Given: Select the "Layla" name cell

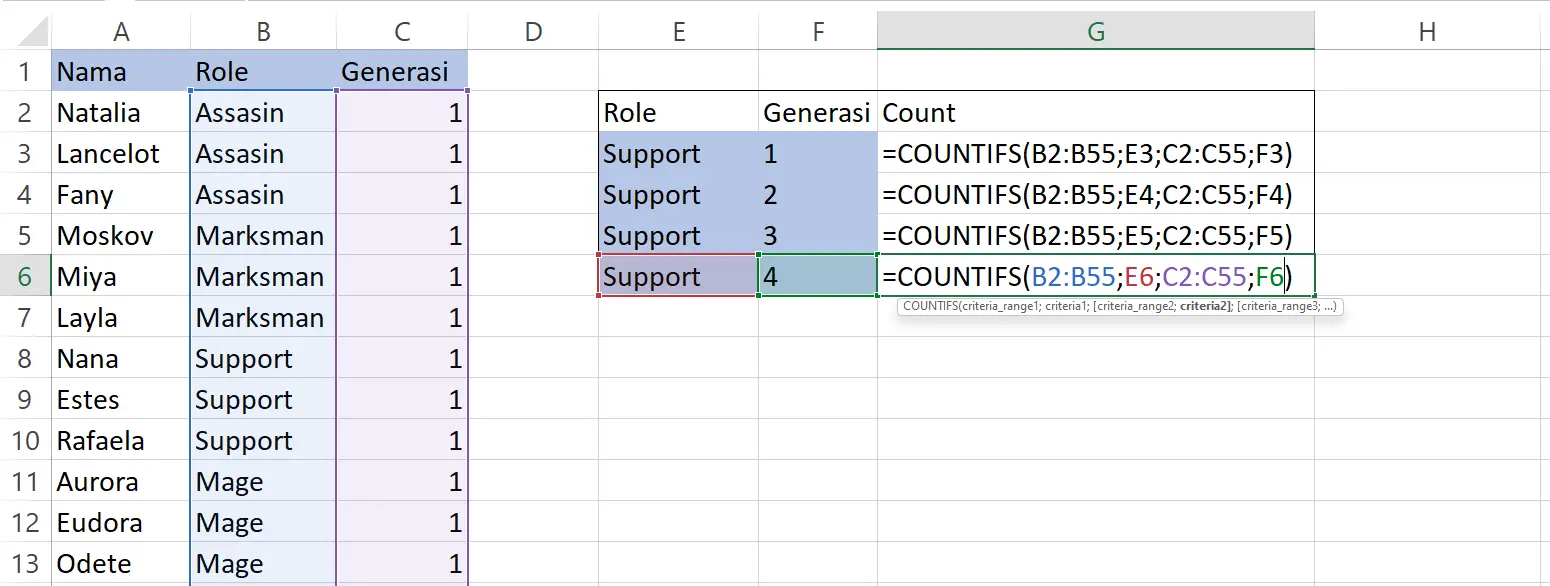Looking at the screenshot, I should [120, 318].
